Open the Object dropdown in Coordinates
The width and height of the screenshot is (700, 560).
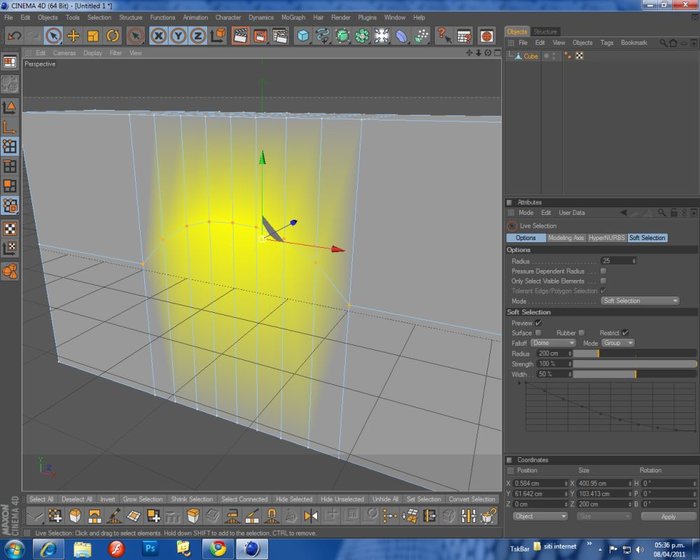[x=540, y=516]
